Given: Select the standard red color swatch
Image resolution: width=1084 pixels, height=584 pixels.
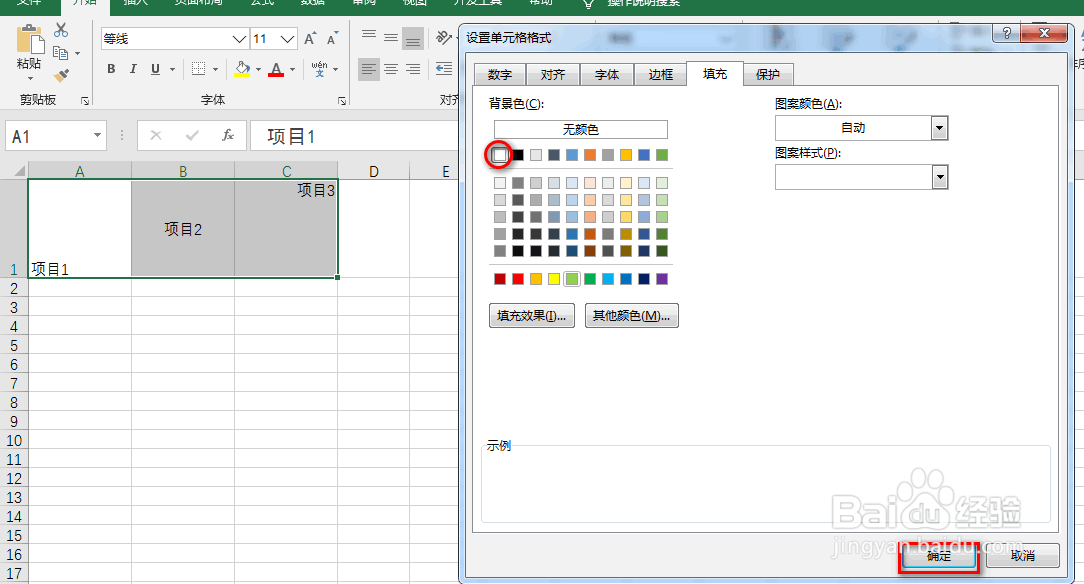Looking at the screenshot, I should (518, 279).
